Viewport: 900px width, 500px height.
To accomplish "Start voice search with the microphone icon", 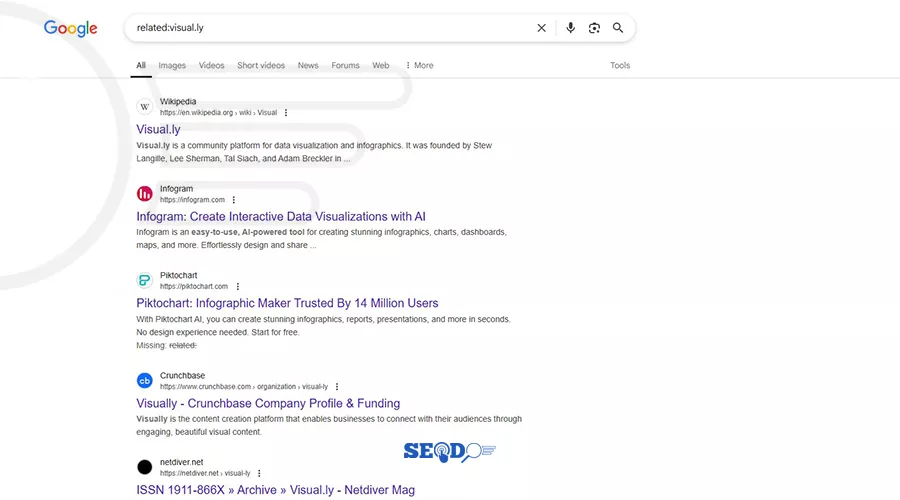I will pos(570,28).
